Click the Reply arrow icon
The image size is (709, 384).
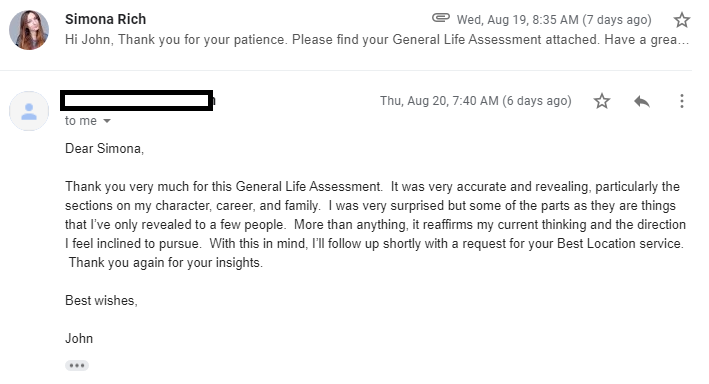point(642,101)
